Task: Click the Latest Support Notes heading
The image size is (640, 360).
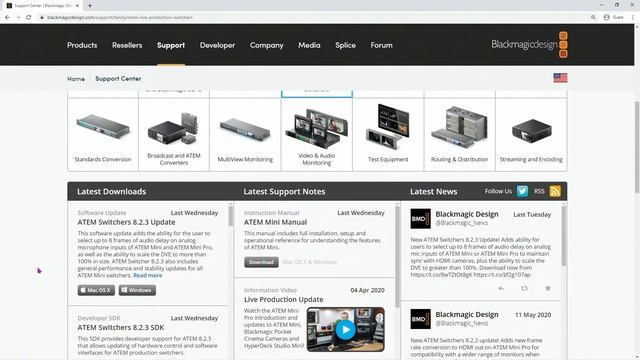Action: (284, 191)
